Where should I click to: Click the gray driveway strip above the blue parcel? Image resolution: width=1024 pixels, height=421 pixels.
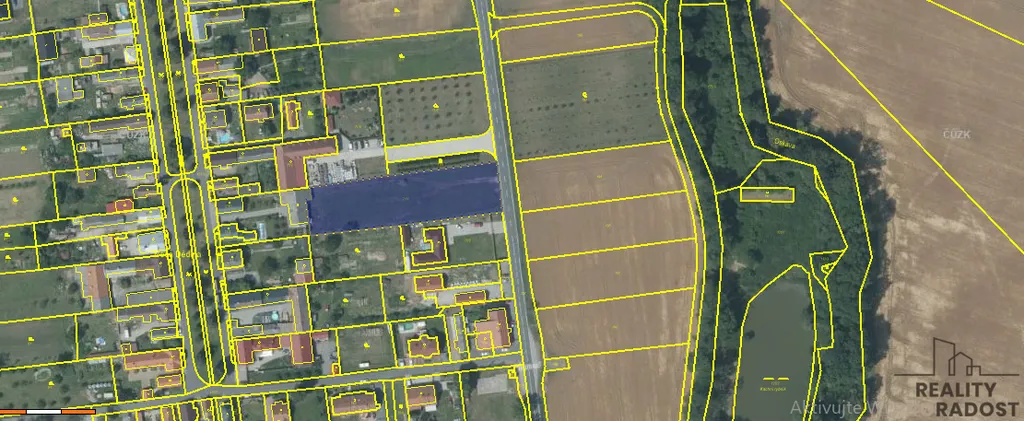440,152
